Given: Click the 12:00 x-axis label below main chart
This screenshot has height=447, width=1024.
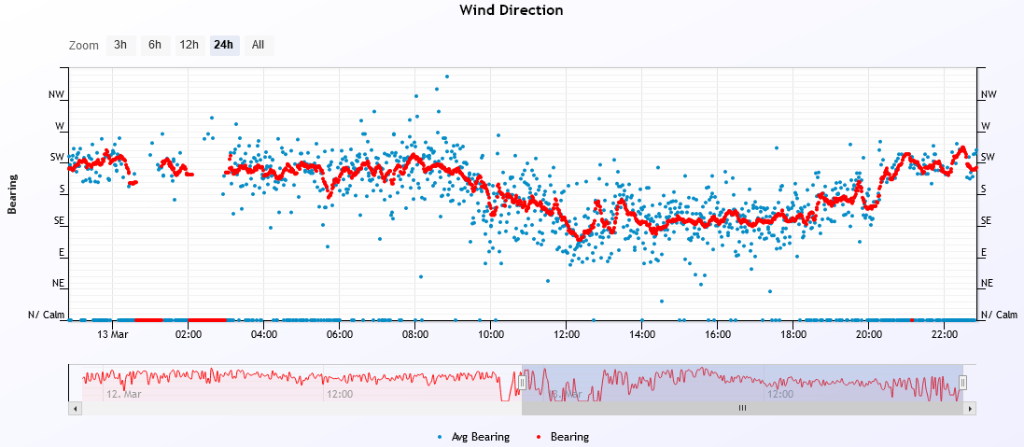Looking at the screenshot, I should pos(566,334).
